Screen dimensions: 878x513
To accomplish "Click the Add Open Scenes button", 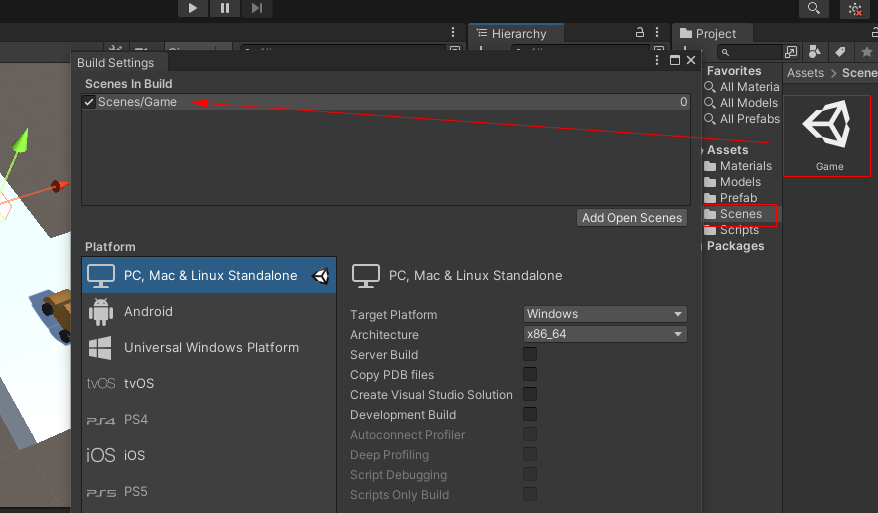I will (632, 218).
